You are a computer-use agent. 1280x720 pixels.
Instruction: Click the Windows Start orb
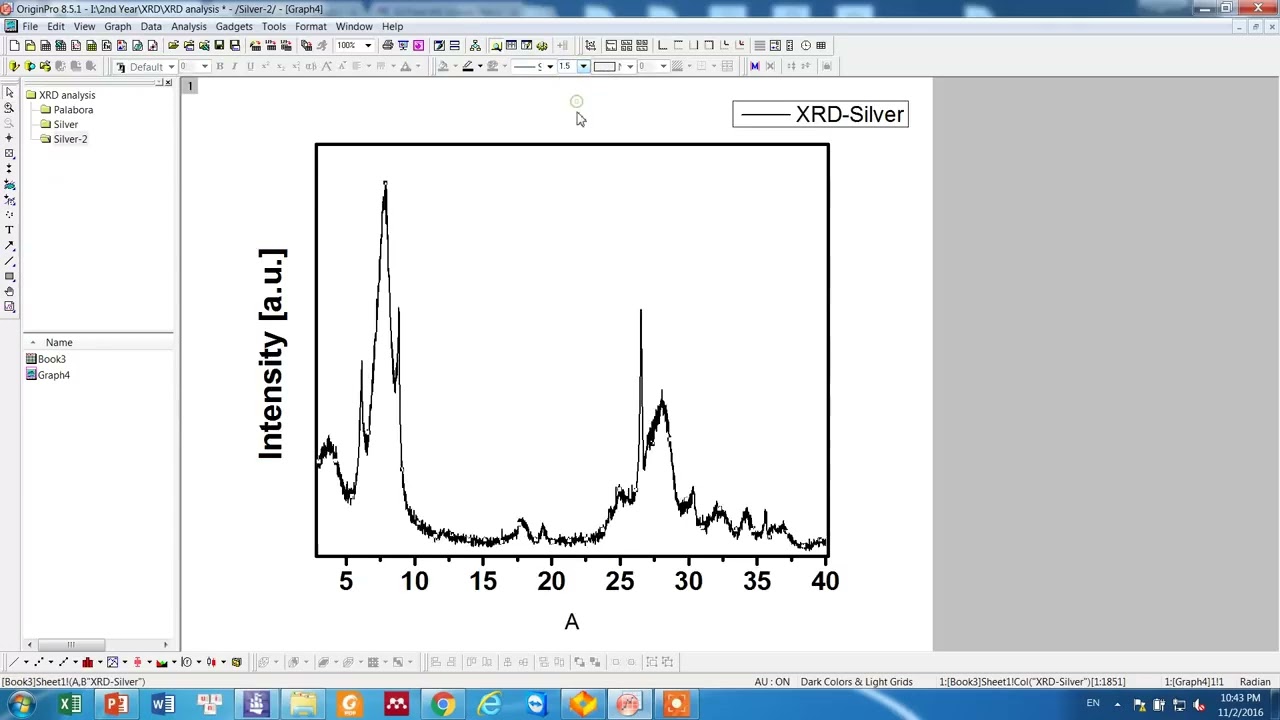coord(20,705)
